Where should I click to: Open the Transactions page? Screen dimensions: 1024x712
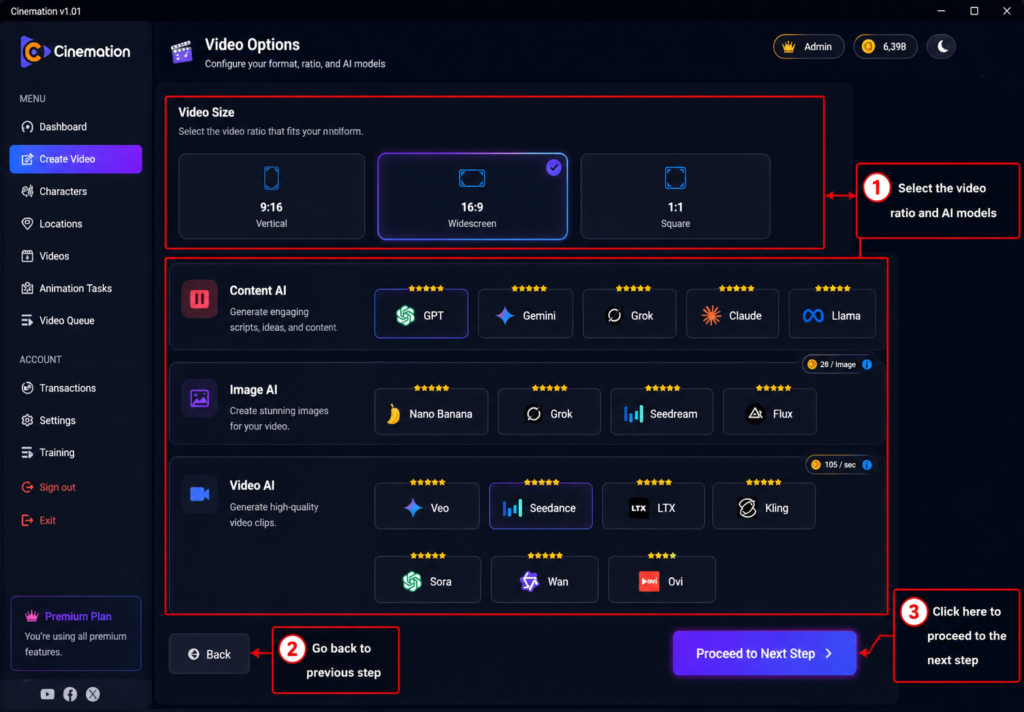[x=75, y=388]
